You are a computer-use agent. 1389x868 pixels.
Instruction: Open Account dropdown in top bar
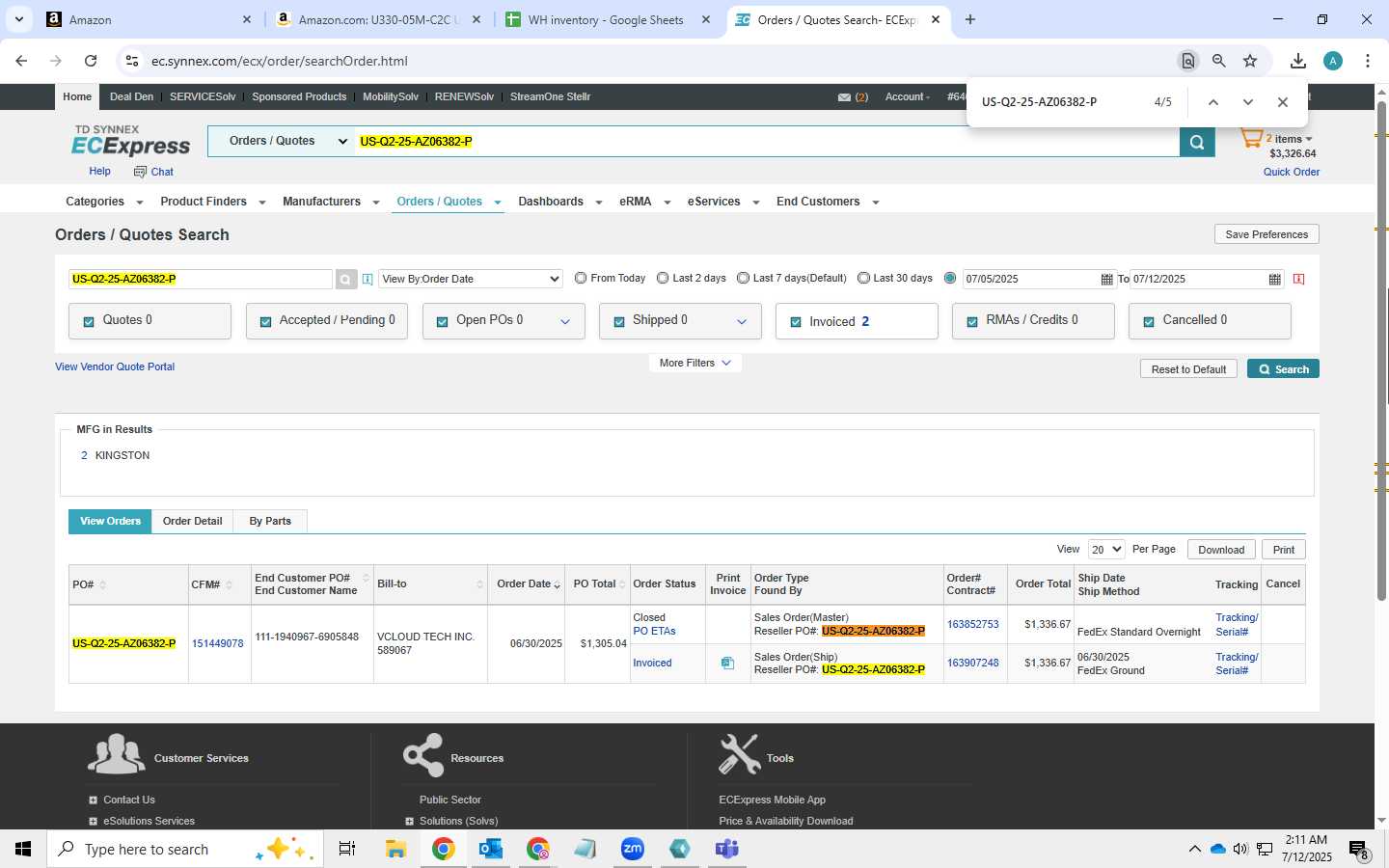908,97
